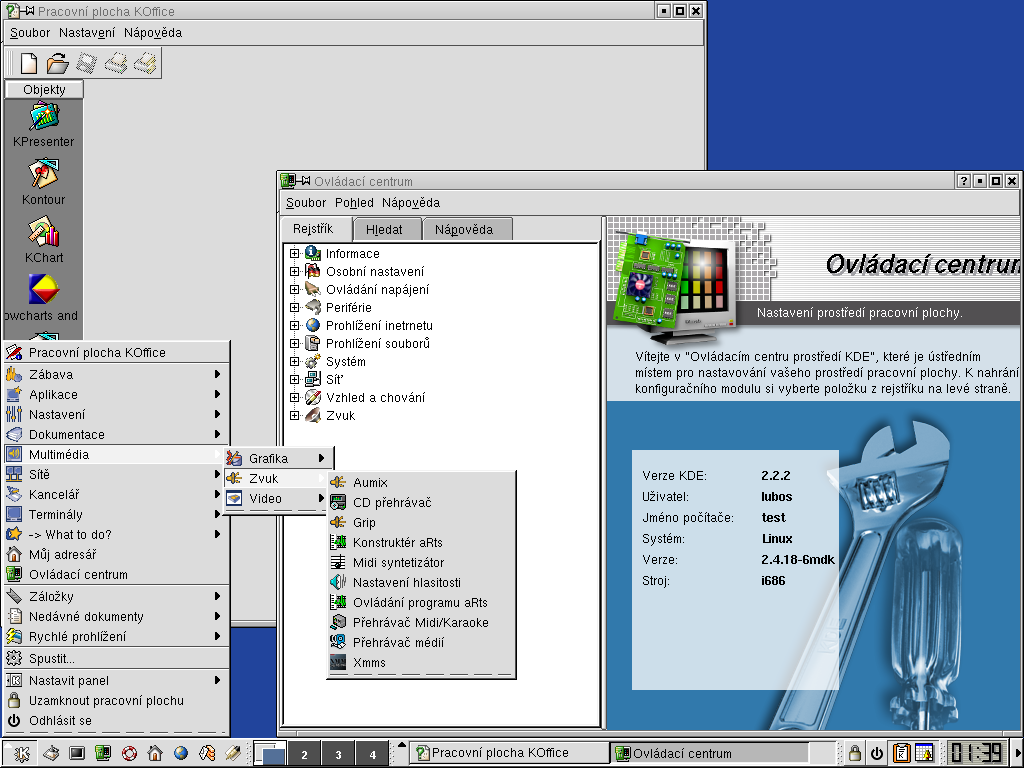Open Ovládací centrum entry in K menu
Viewport: 1024px width, 768px height.
pyautogui.click(x=116, y=575)
